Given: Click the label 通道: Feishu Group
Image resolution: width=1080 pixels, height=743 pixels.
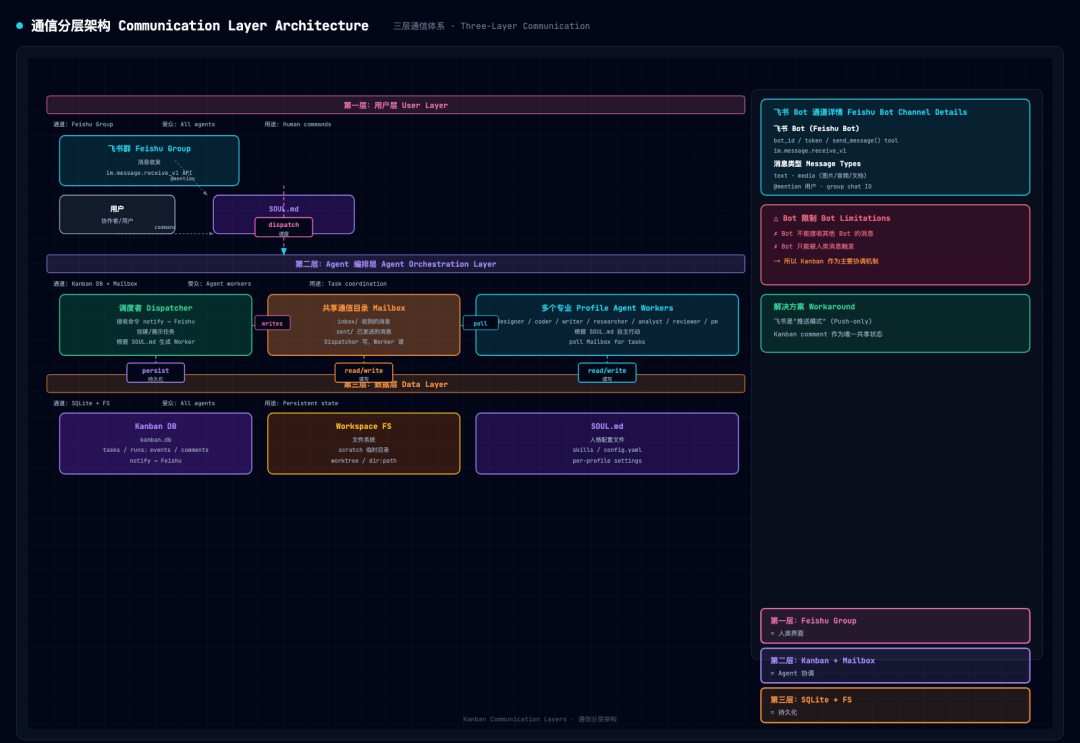Looking at the screenshot, I should (83, 125).
